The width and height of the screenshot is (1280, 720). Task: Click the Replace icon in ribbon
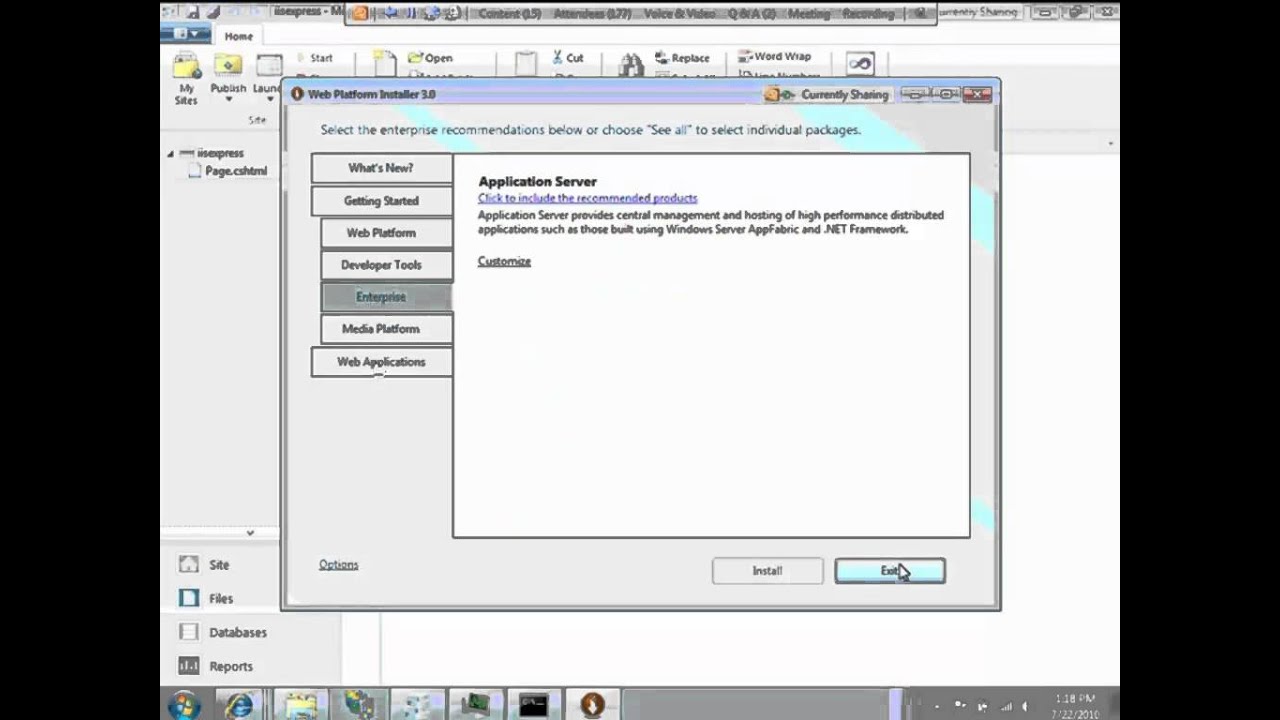tap(663, 58)
